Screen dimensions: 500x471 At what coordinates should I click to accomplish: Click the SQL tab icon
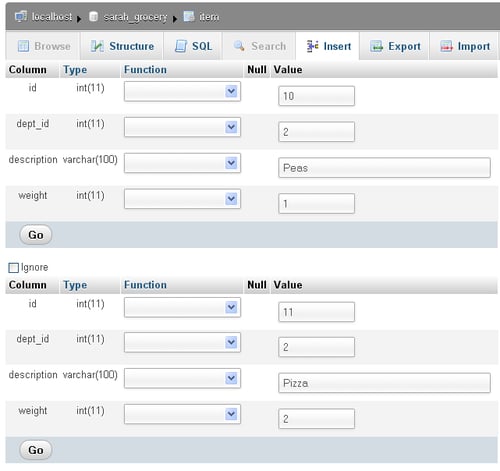181,46
